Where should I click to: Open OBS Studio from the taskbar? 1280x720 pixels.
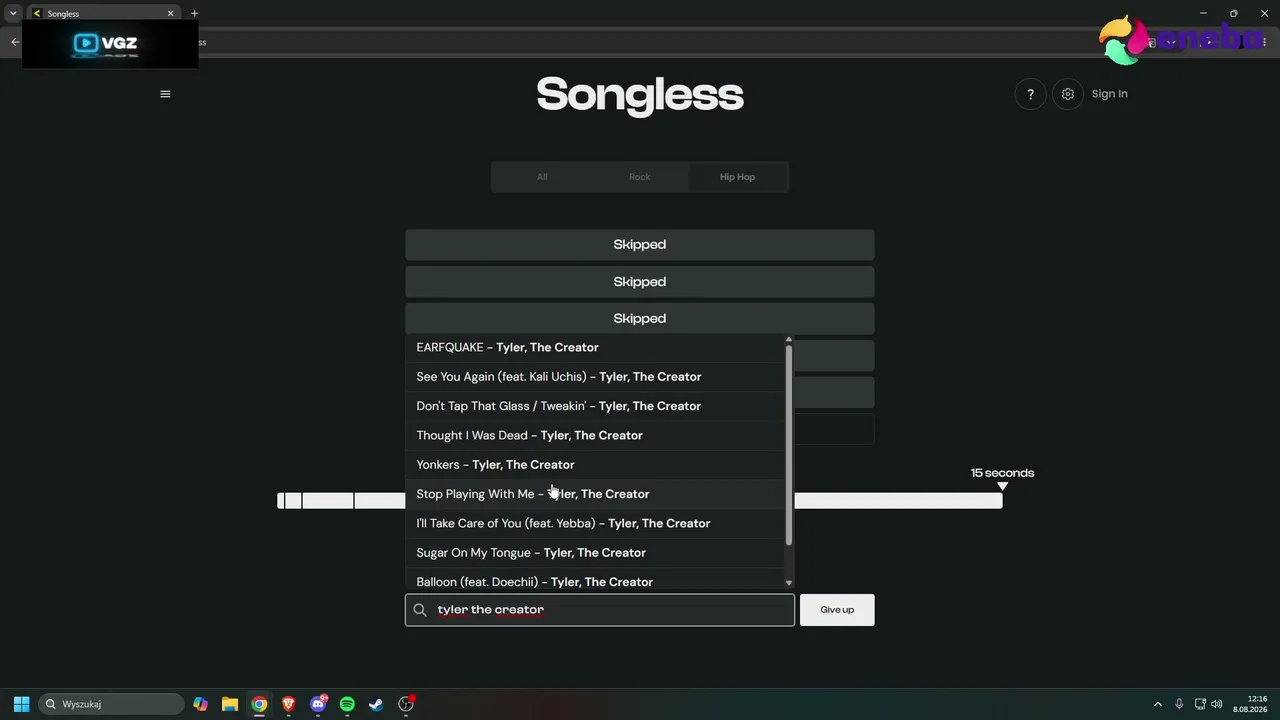pyautogui.click(x=406, y=704)
